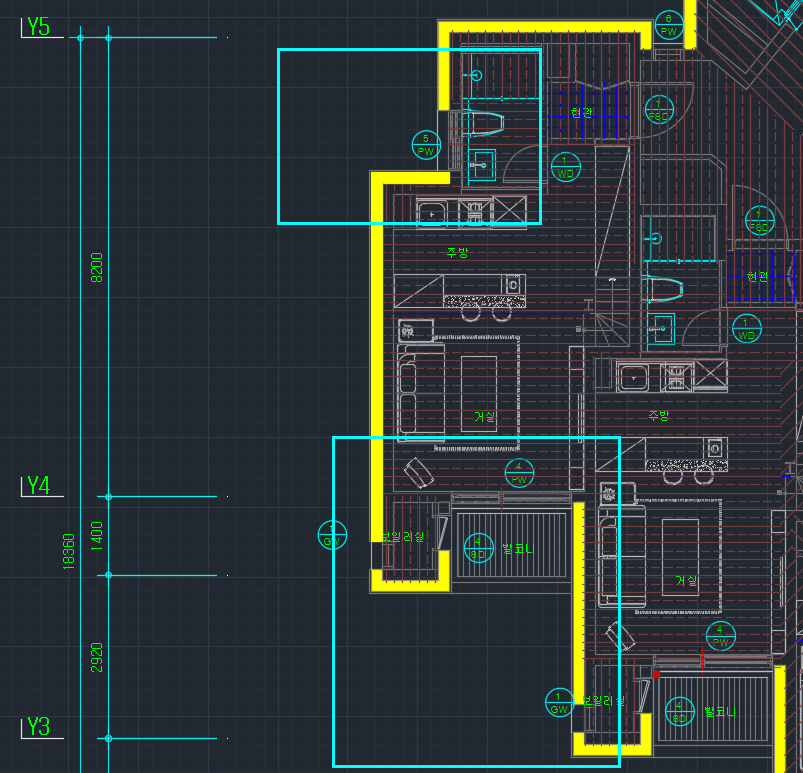Click the 4 PW tag below left 거실

pyautogui.click(x=518, y=473)
